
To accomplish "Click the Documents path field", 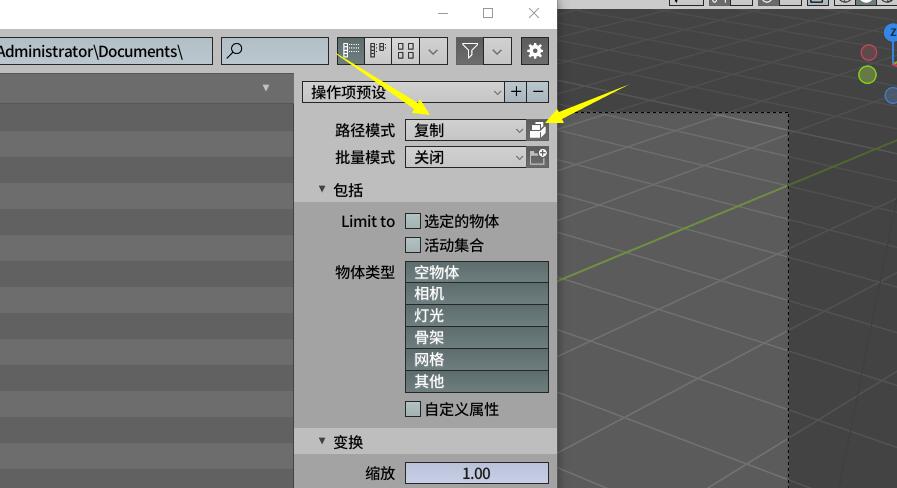I will tap(106, 51).
